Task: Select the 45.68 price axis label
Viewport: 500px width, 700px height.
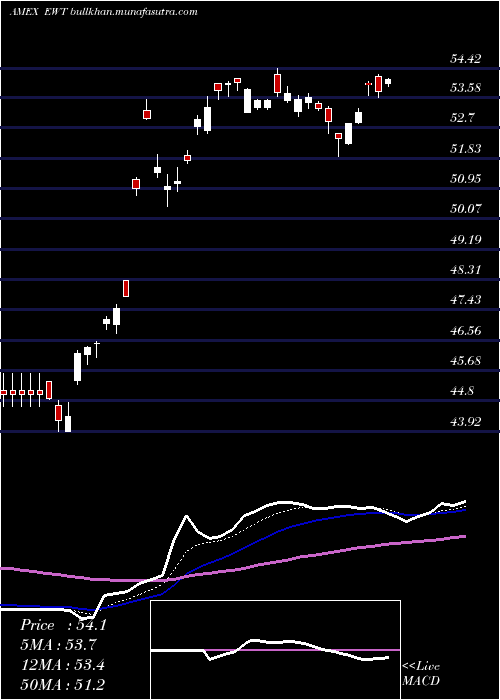Action: pos(466,360)
